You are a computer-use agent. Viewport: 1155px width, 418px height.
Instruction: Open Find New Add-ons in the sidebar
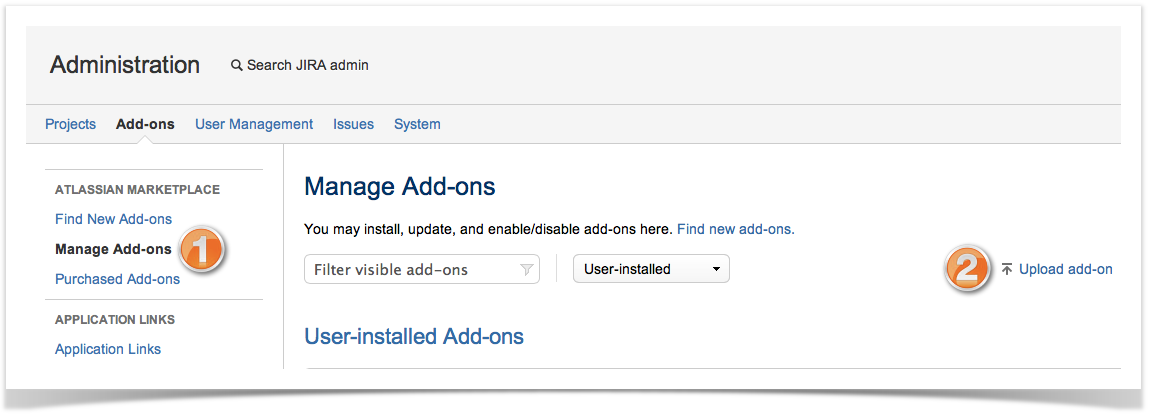[x=113, y=219]
